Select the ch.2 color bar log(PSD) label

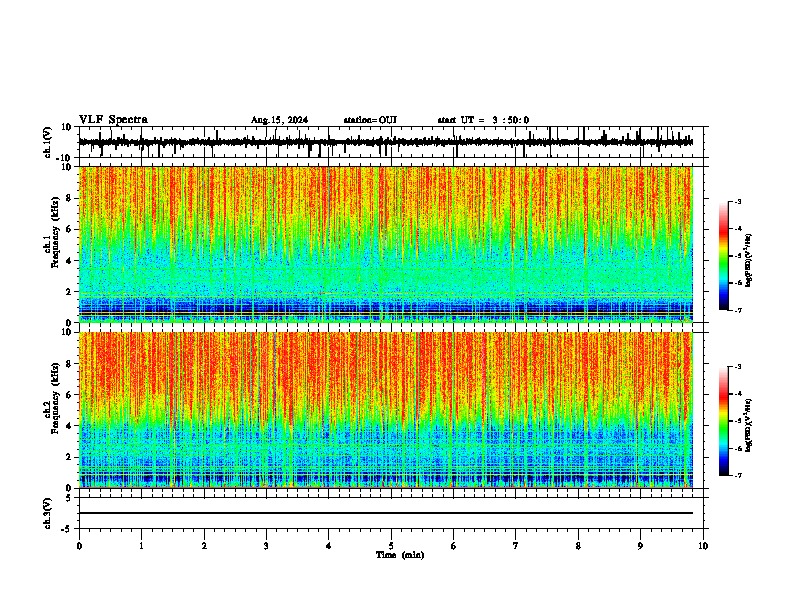click(749, 425)
